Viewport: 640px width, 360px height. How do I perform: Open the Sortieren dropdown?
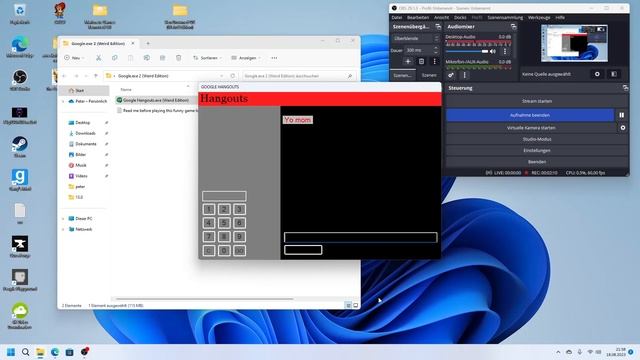207,58
